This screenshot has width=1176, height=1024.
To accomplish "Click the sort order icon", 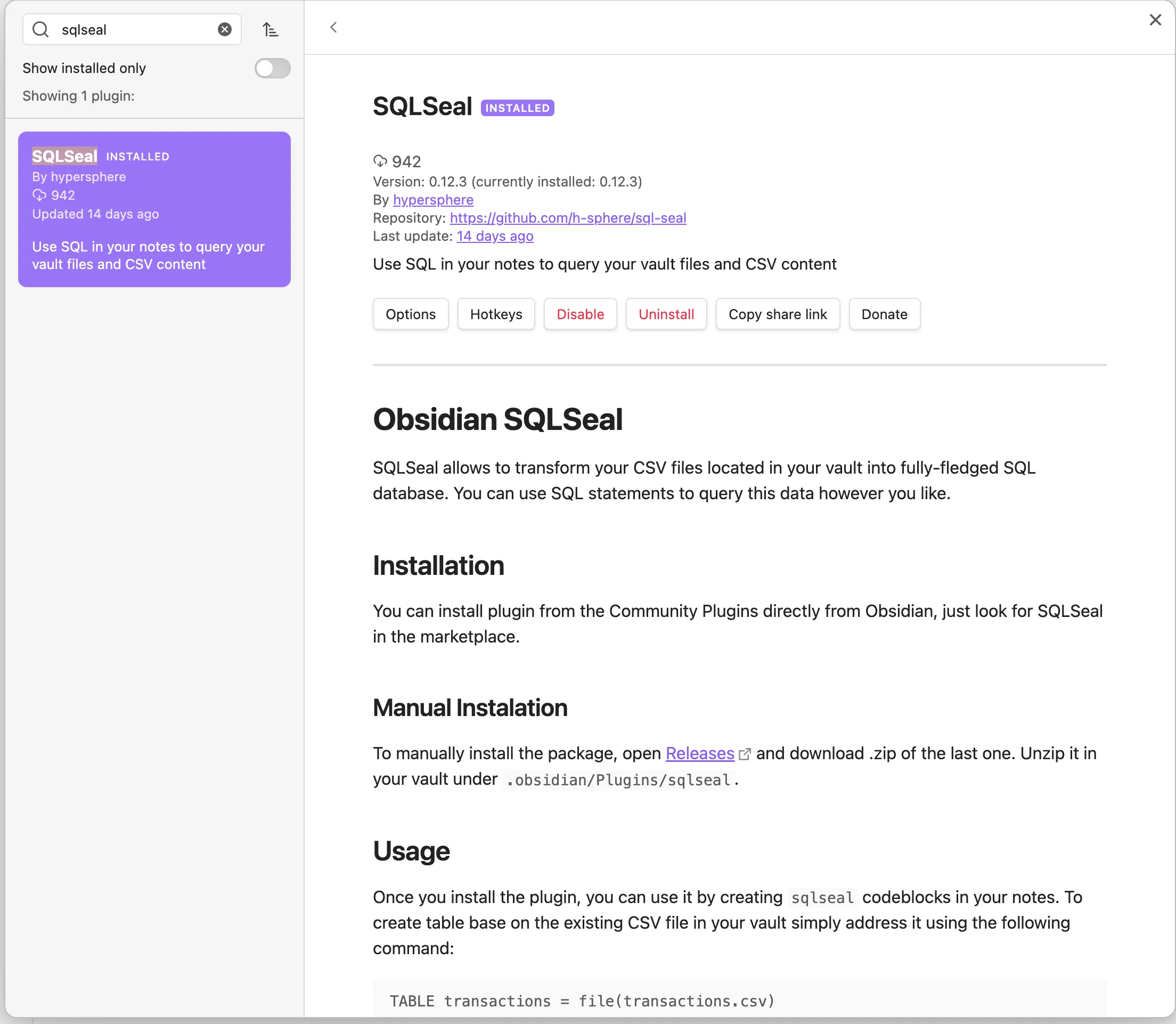I will click(270, 29).
